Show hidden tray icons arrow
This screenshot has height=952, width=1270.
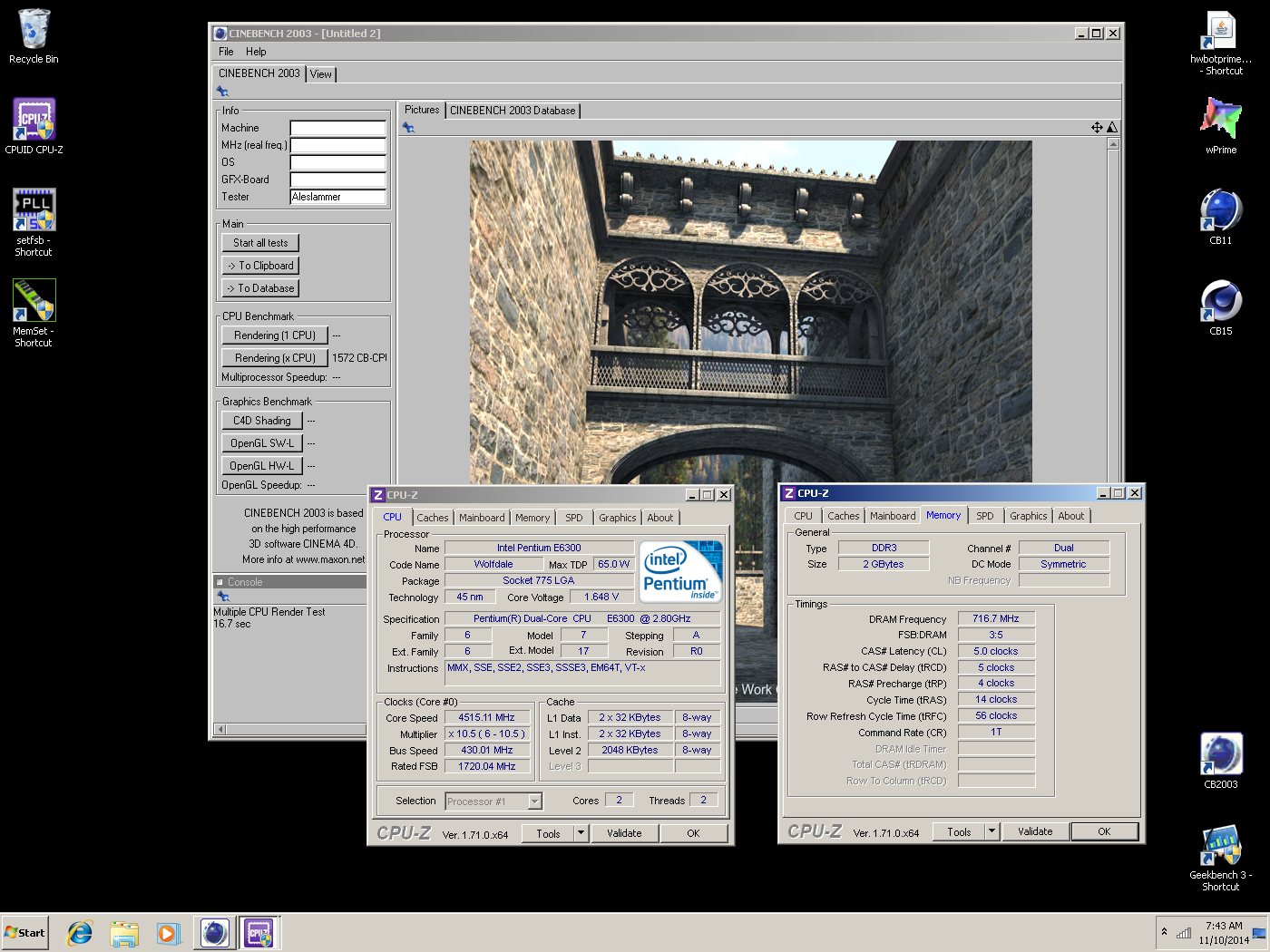pos(1164,932)
